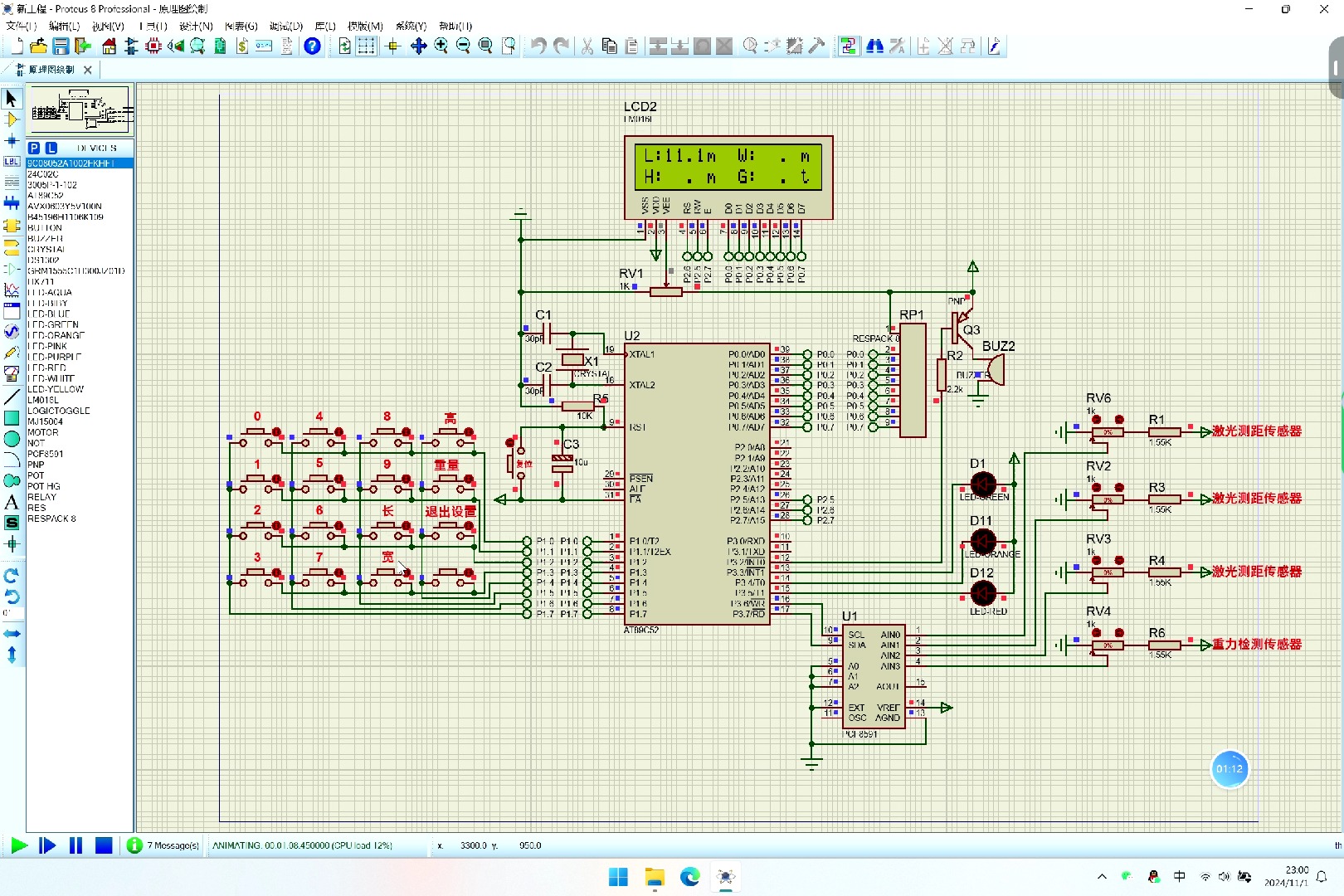Pause the running simulation
Image resolution: width=1344 pixels, height=896 pixels.
tap(75, 845)
